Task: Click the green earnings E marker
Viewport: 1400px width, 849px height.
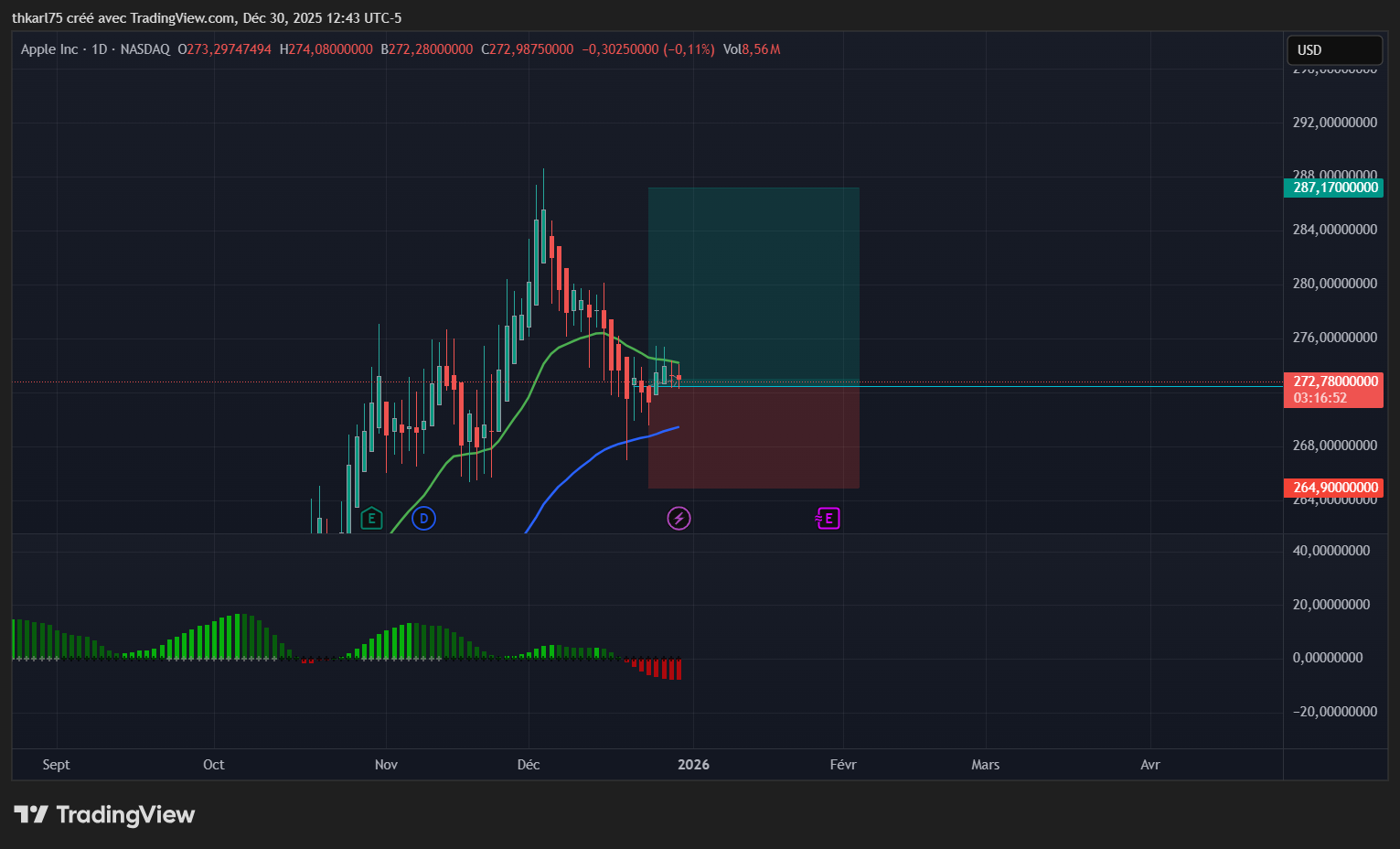Action: [371, 519]
